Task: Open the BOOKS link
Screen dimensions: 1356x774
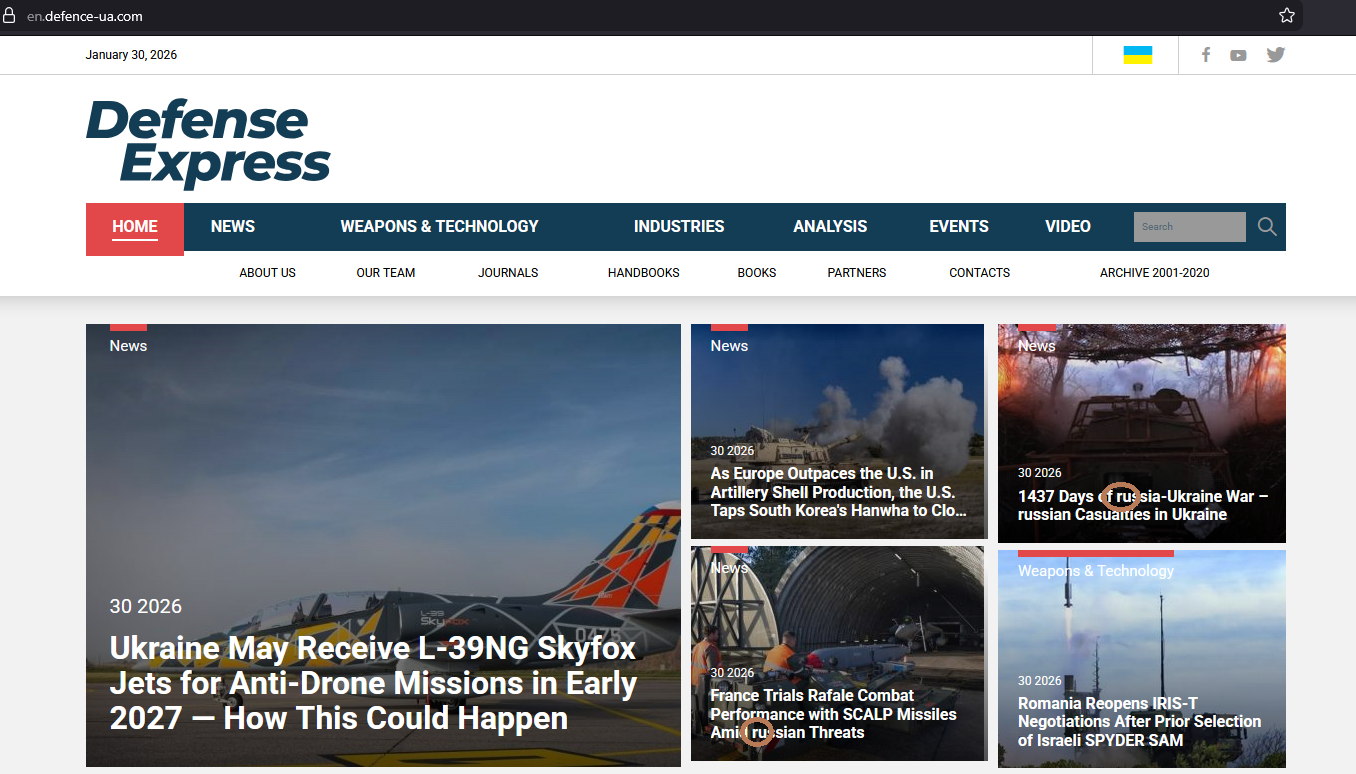Action: point(757,272)
